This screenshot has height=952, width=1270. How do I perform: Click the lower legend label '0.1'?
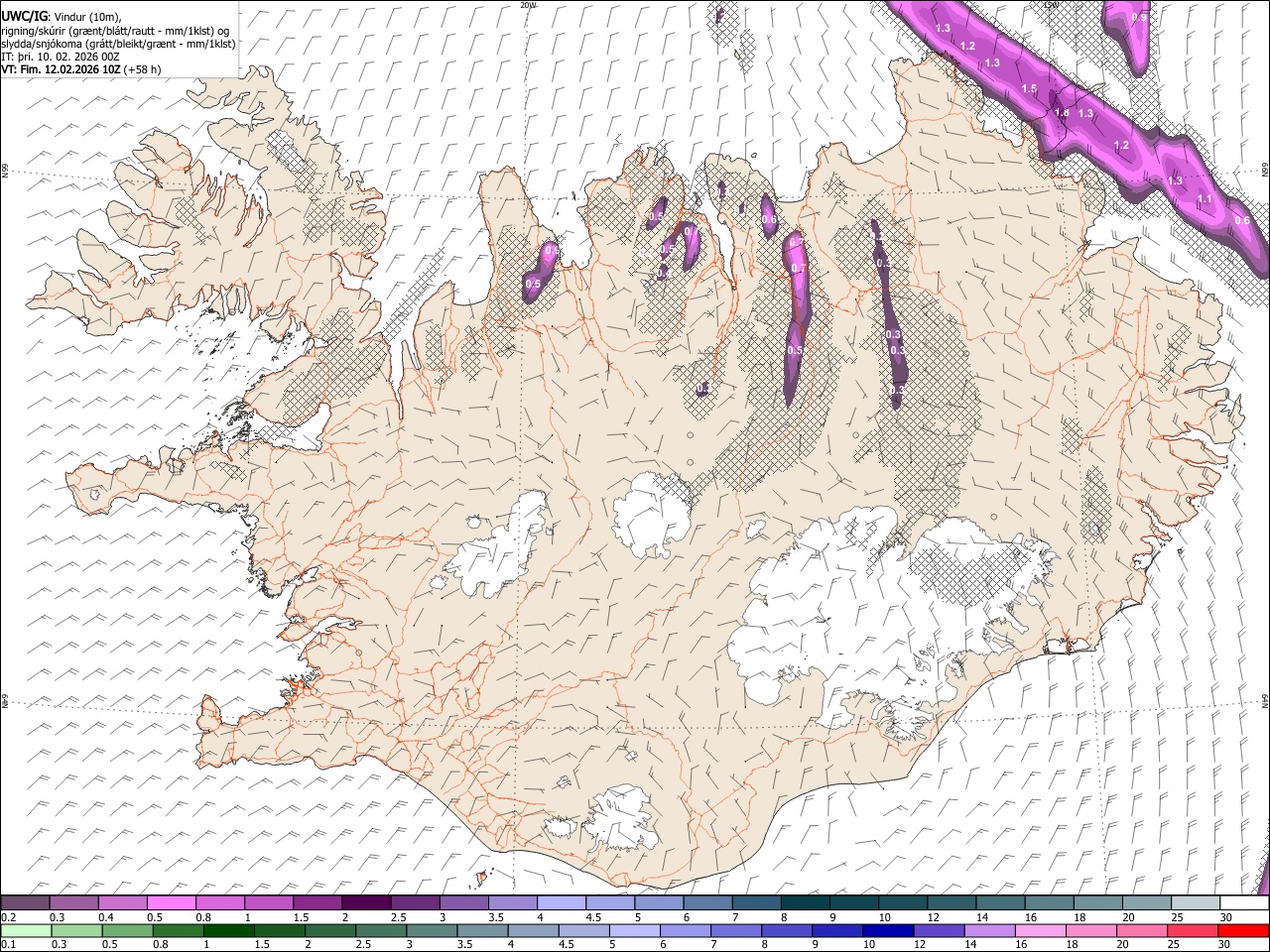[x=8, y=945]
